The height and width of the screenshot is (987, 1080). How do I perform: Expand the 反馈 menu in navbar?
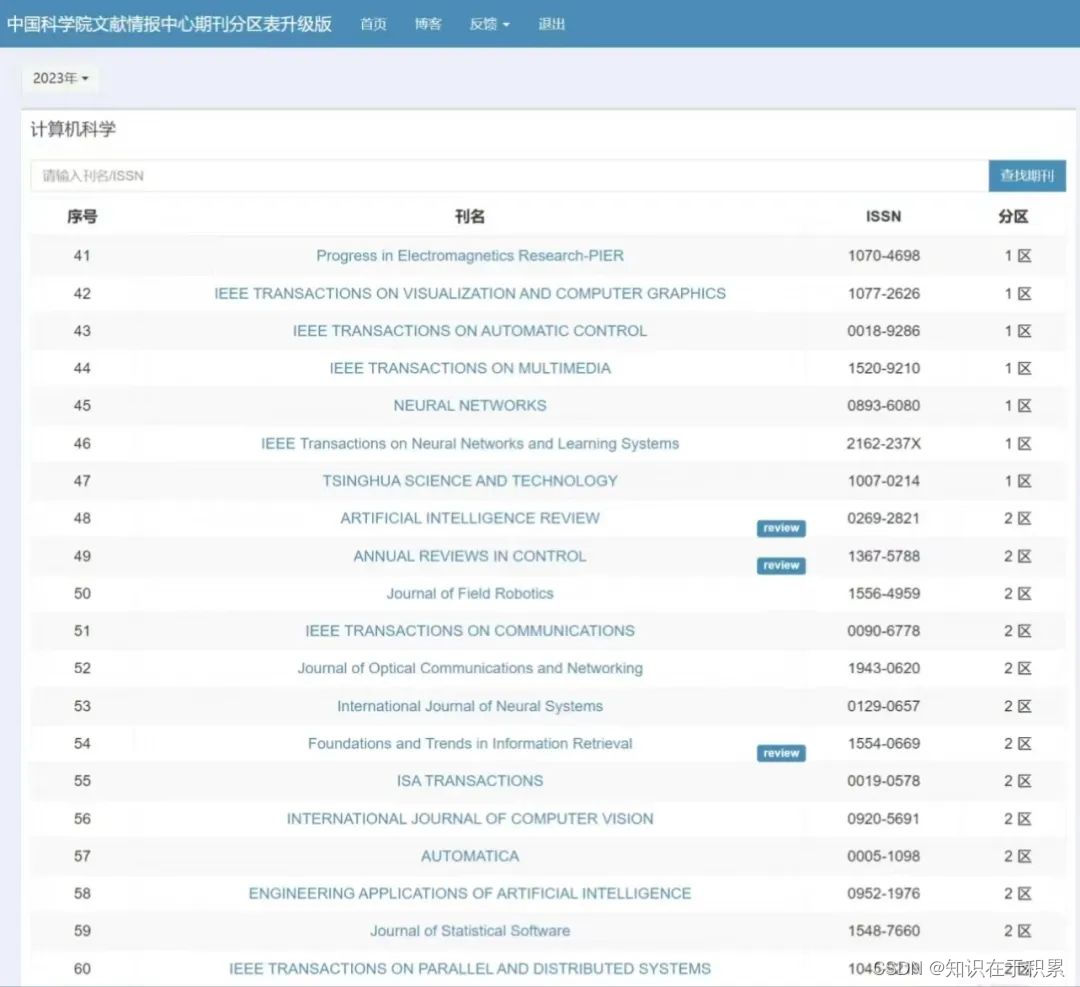[x=489, y=24]
